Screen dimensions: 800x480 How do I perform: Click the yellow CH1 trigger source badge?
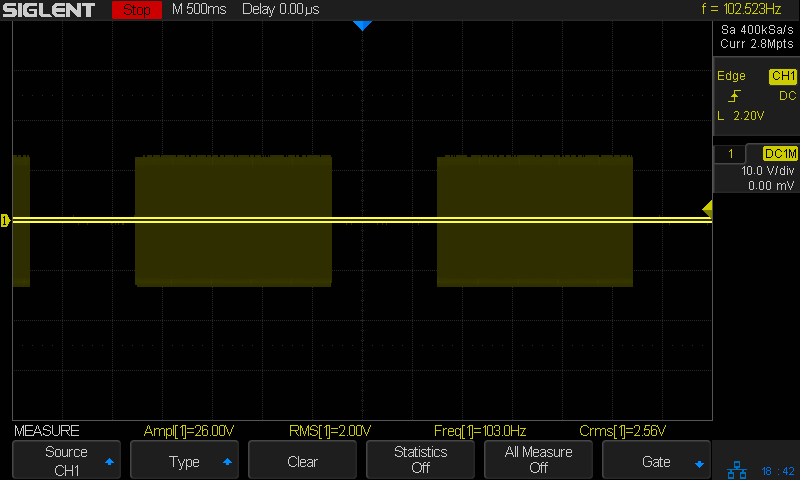[x=782, y=76]
